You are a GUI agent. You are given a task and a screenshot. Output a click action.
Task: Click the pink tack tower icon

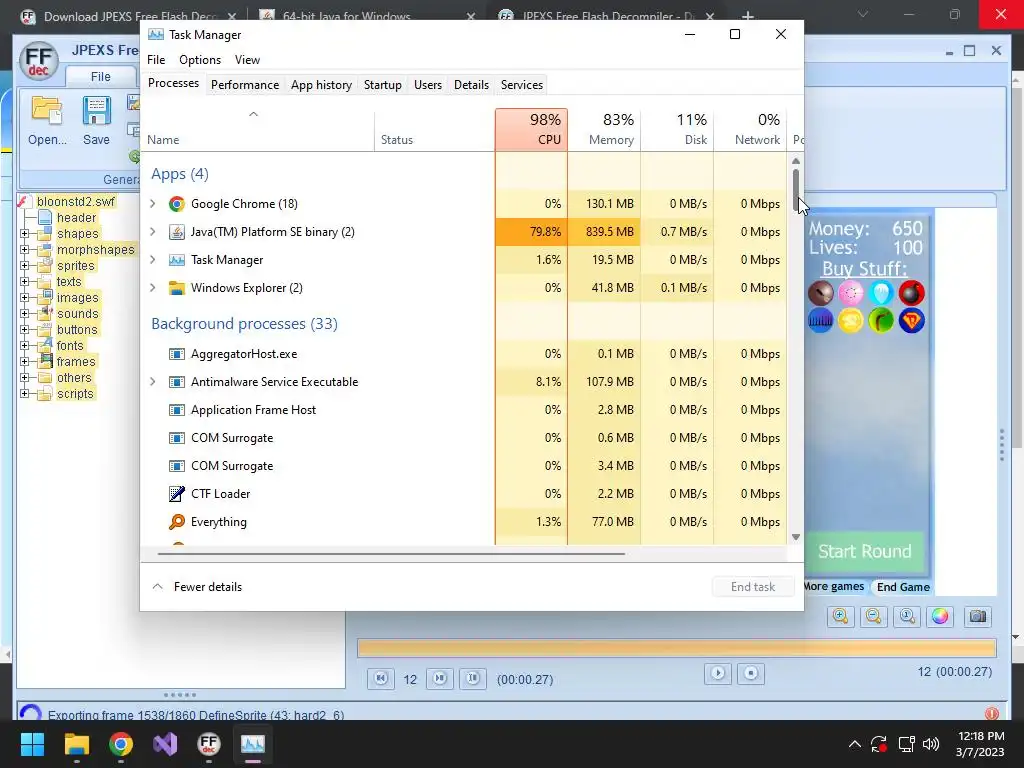pos(851,293)
